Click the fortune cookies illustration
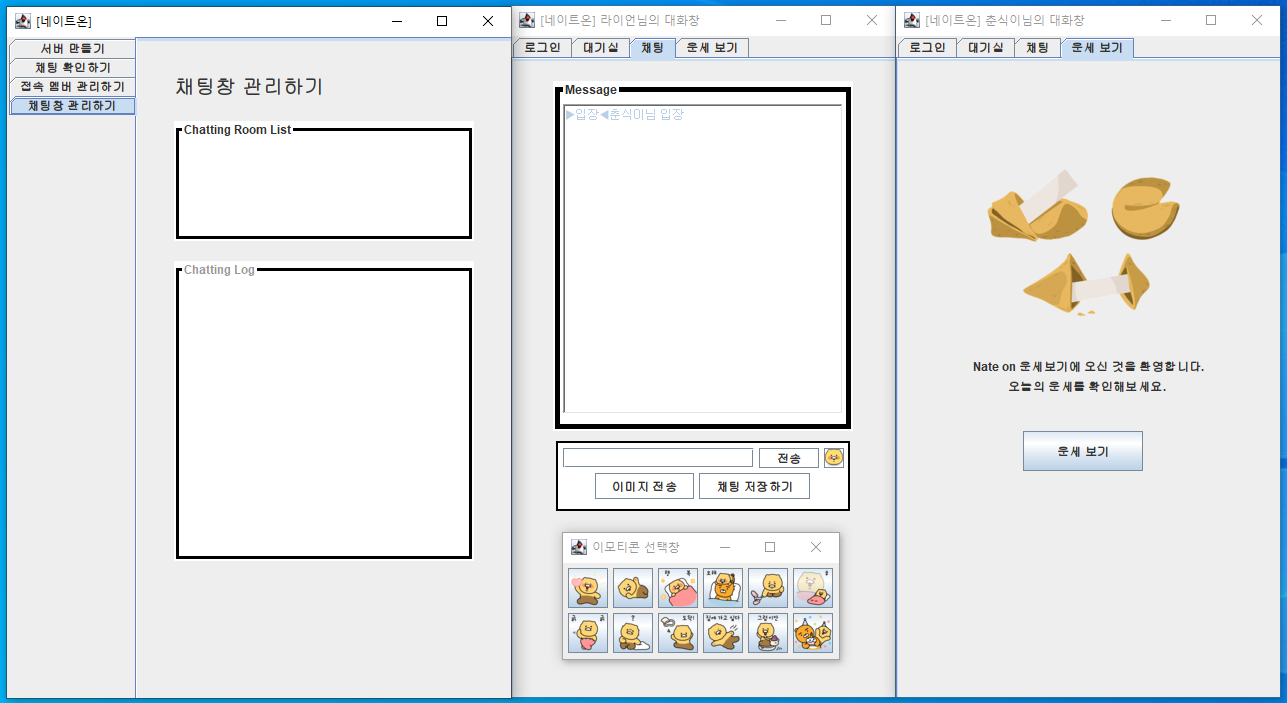This screenshot has height=703, width=1287. (x=1084, y=242)
